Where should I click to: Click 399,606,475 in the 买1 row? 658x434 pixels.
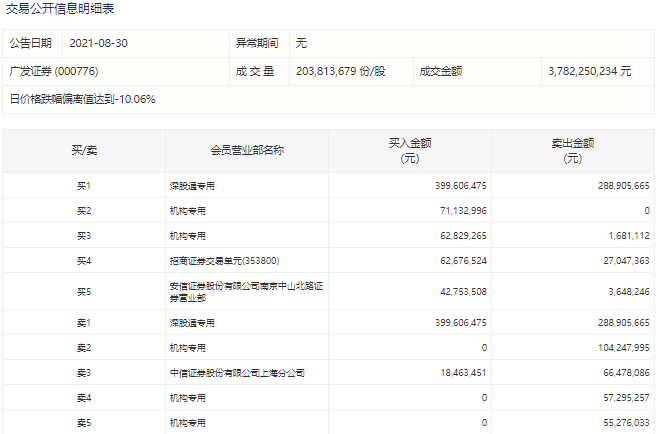pos(461,186)
